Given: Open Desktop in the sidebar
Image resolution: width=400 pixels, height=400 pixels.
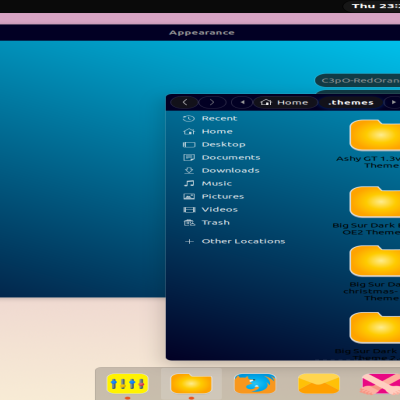Looking at the screenshot, I should click(224, 144).
